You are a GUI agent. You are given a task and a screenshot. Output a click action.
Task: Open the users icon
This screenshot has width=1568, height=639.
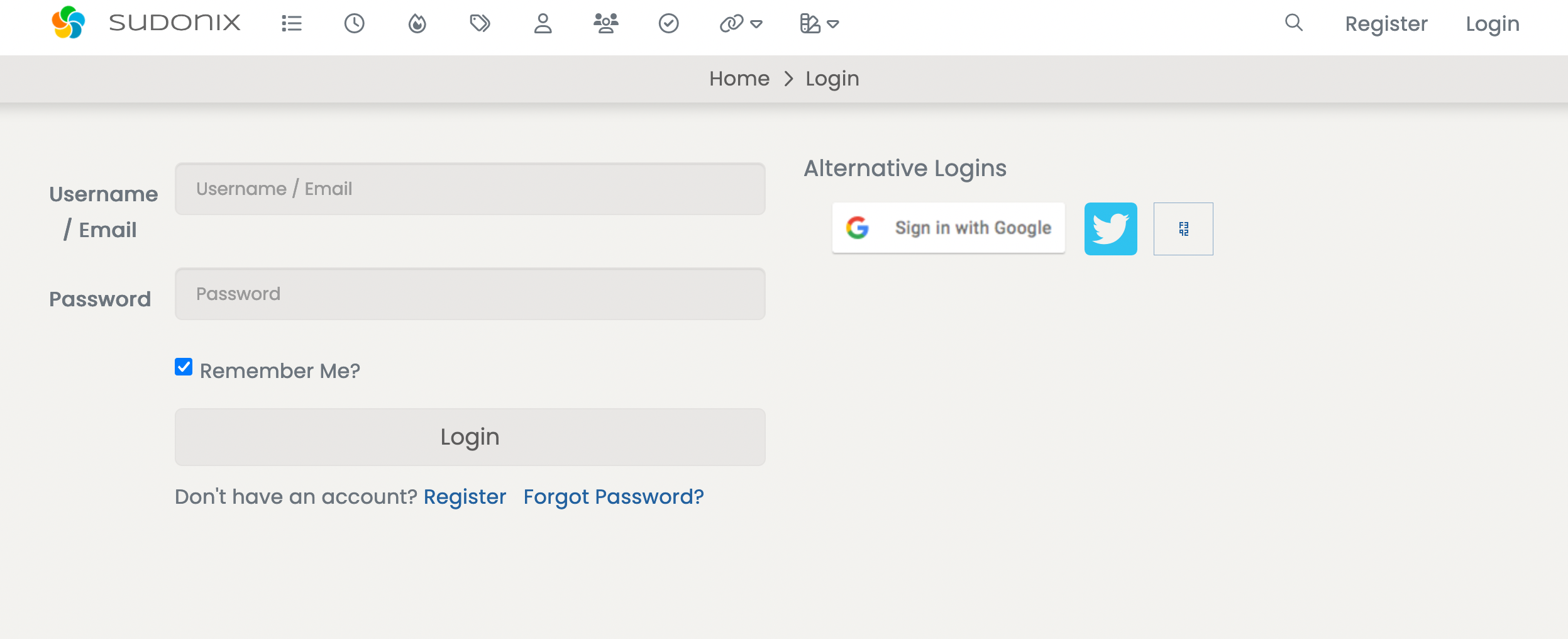point(543,24)
